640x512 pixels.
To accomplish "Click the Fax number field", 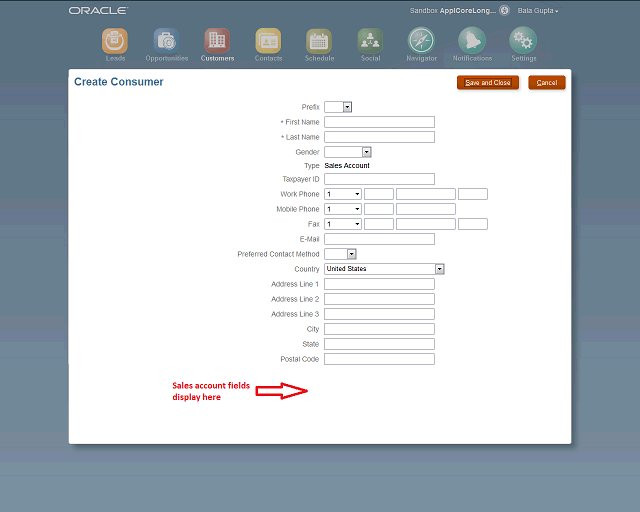I will click(426, 224).
